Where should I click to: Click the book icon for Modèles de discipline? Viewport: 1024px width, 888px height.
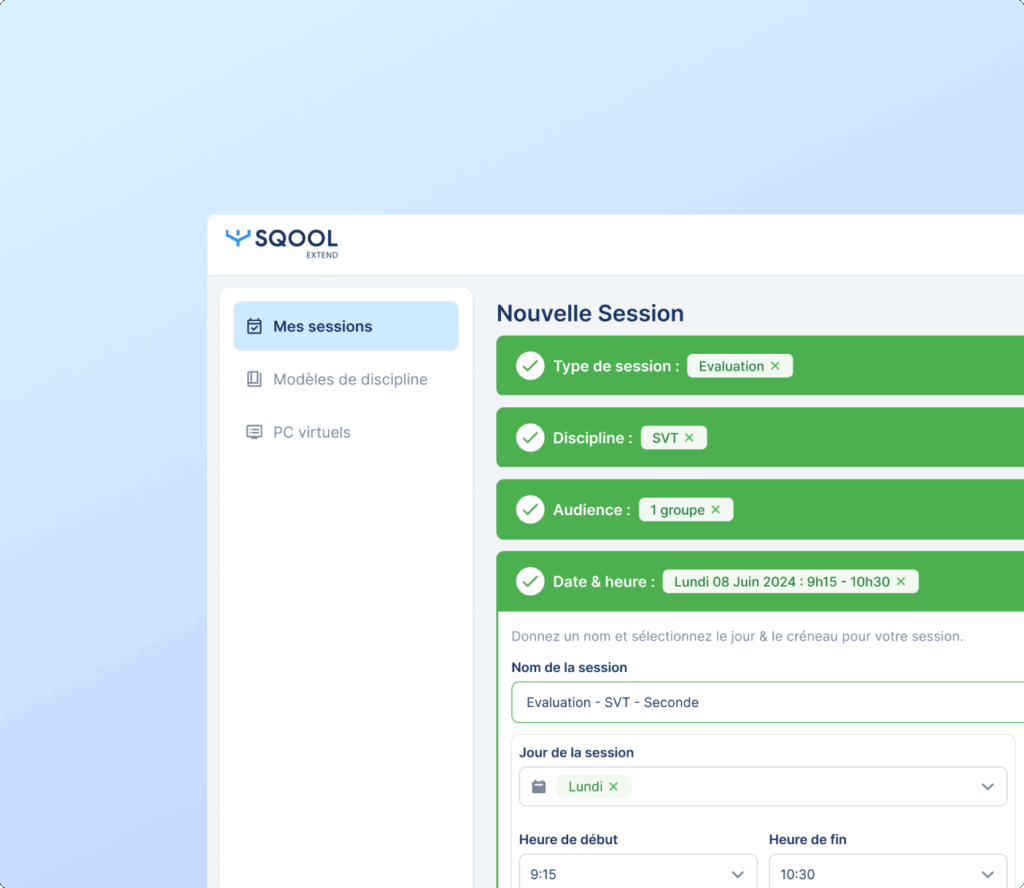coord(254,379)
